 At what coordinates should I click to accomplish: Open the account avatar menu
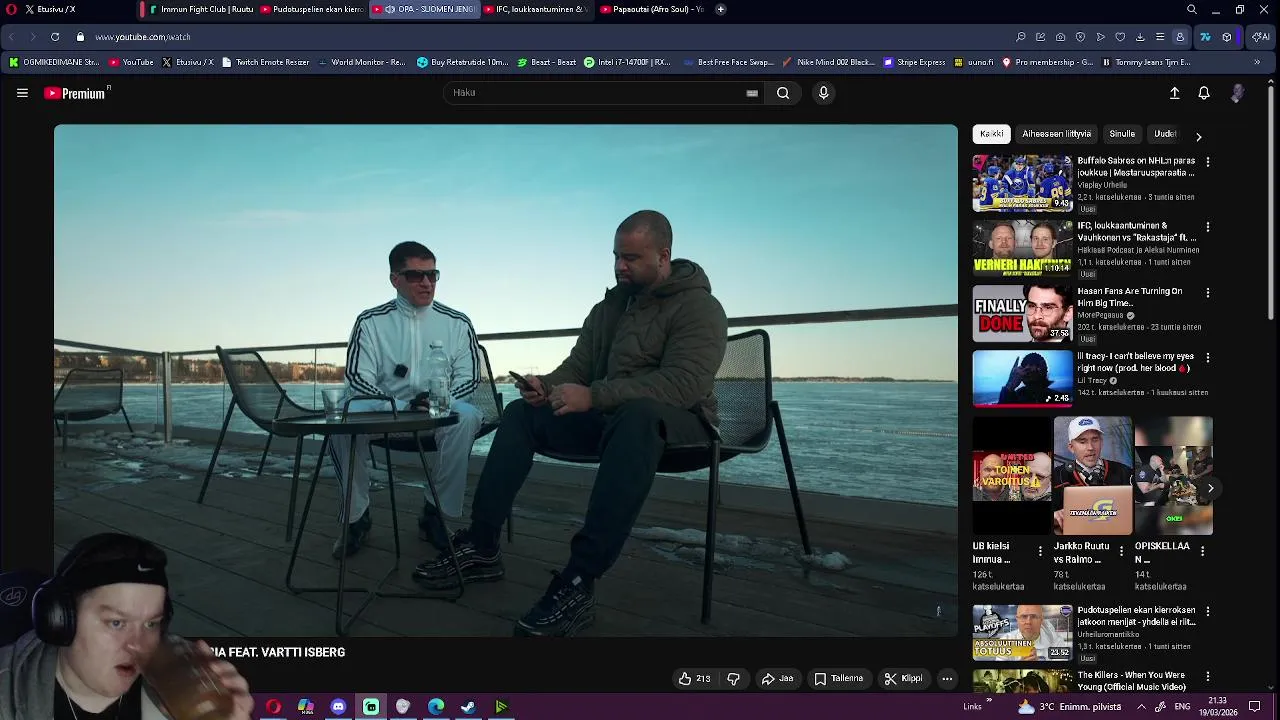click(x=1238, y=93)
